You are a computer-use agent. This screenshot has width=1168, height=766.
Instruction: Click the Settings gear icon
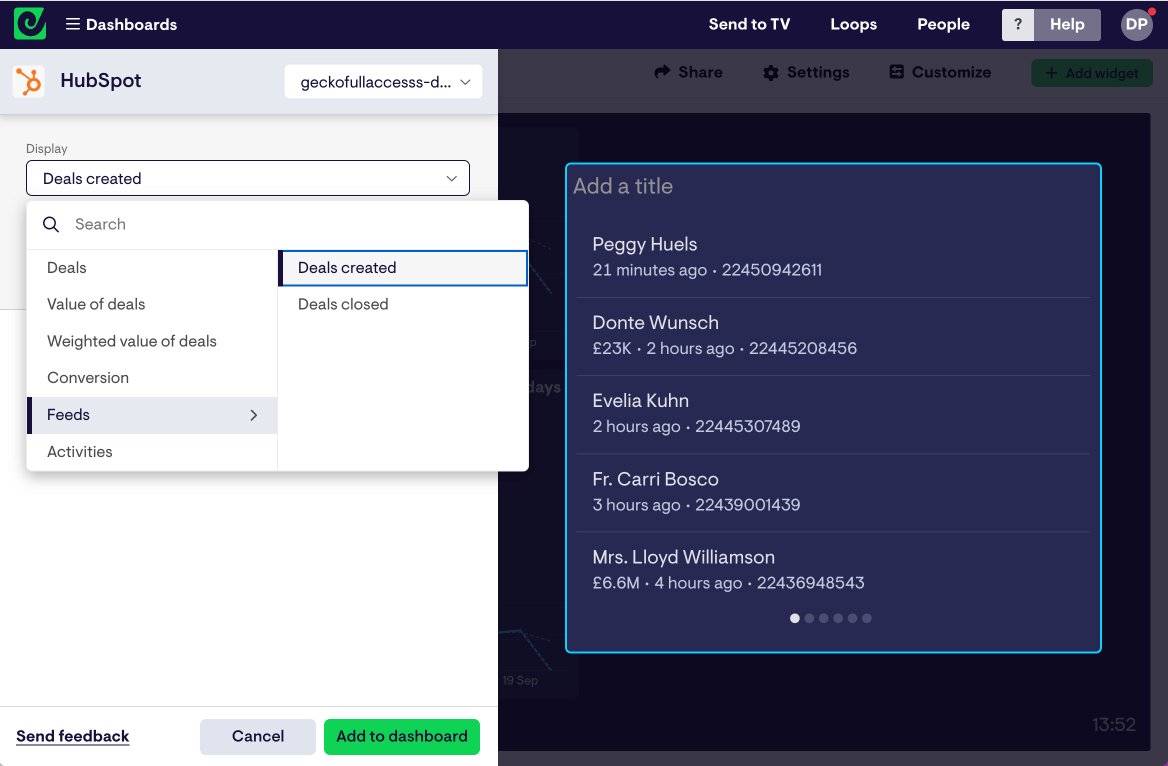tap(771, 72)
